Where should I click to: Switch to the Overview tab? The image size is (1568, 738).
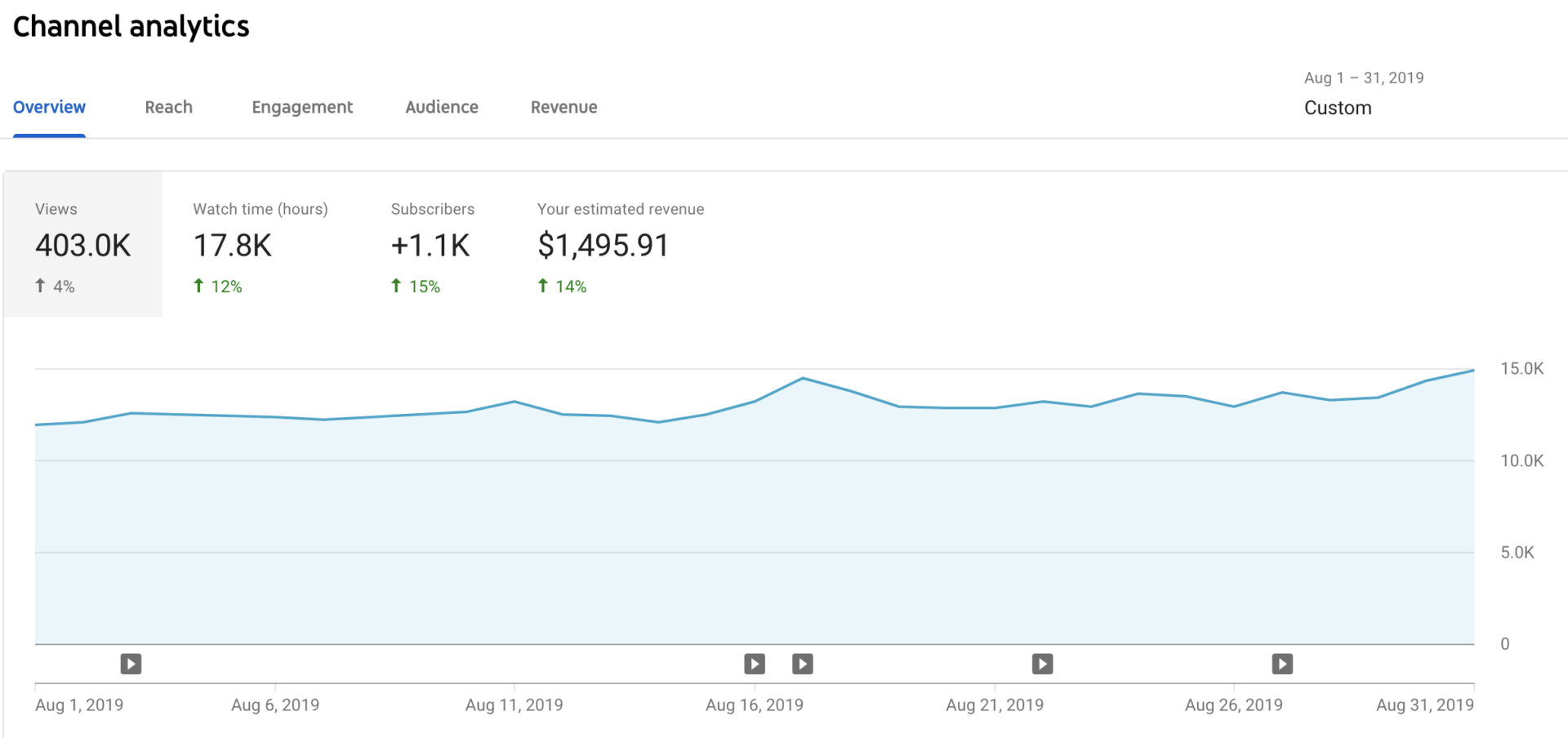49,107
